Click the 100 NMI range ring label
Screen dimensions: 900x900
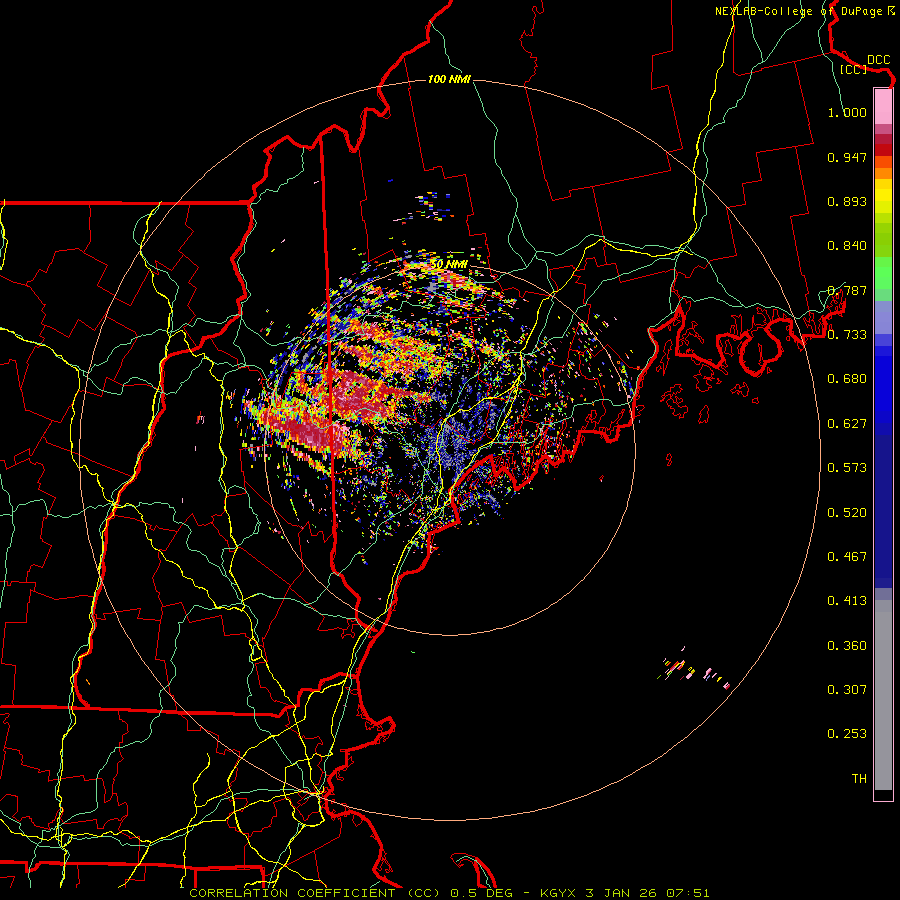[x=449, y=79]
